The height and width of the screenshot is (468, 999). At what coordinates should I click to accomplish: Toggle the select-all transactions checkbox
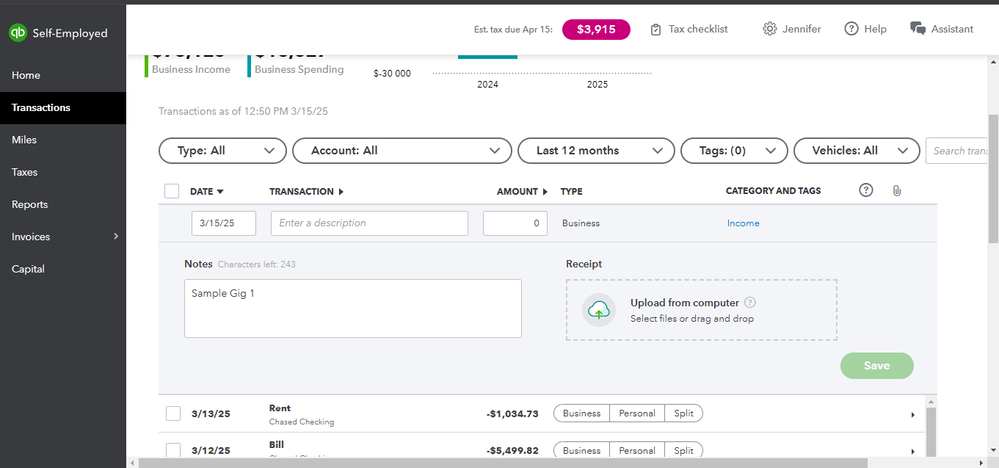coord(172,191)
